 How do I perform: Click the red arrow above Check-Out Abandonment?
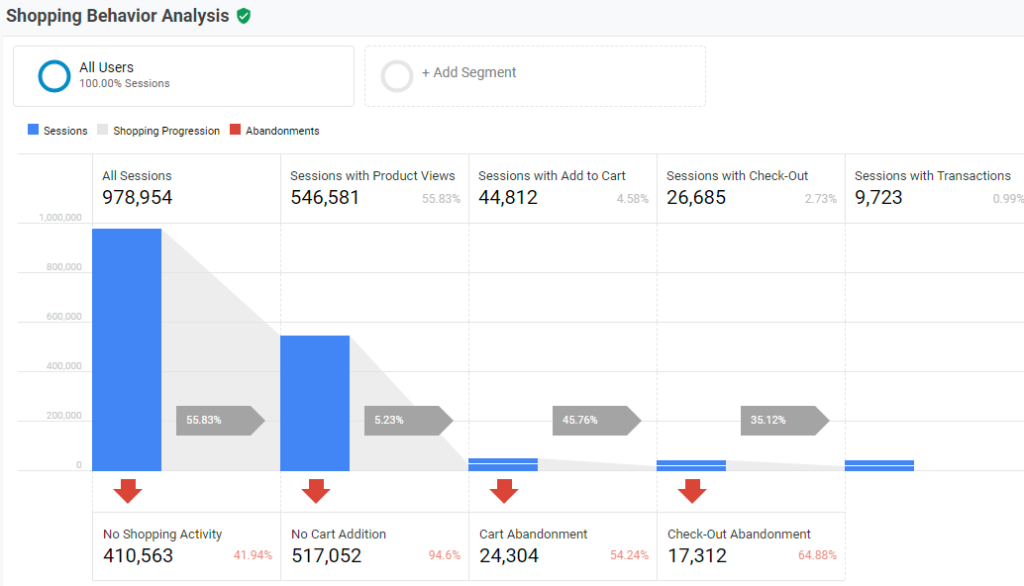(692, 491)
